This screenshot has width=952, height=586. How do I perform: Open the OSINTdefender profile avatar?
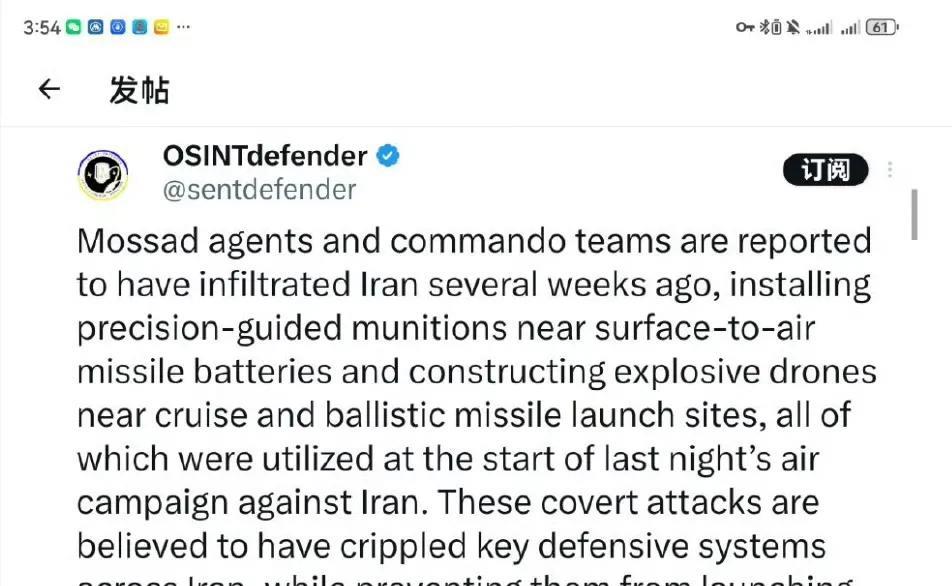[x=103, y=175]
